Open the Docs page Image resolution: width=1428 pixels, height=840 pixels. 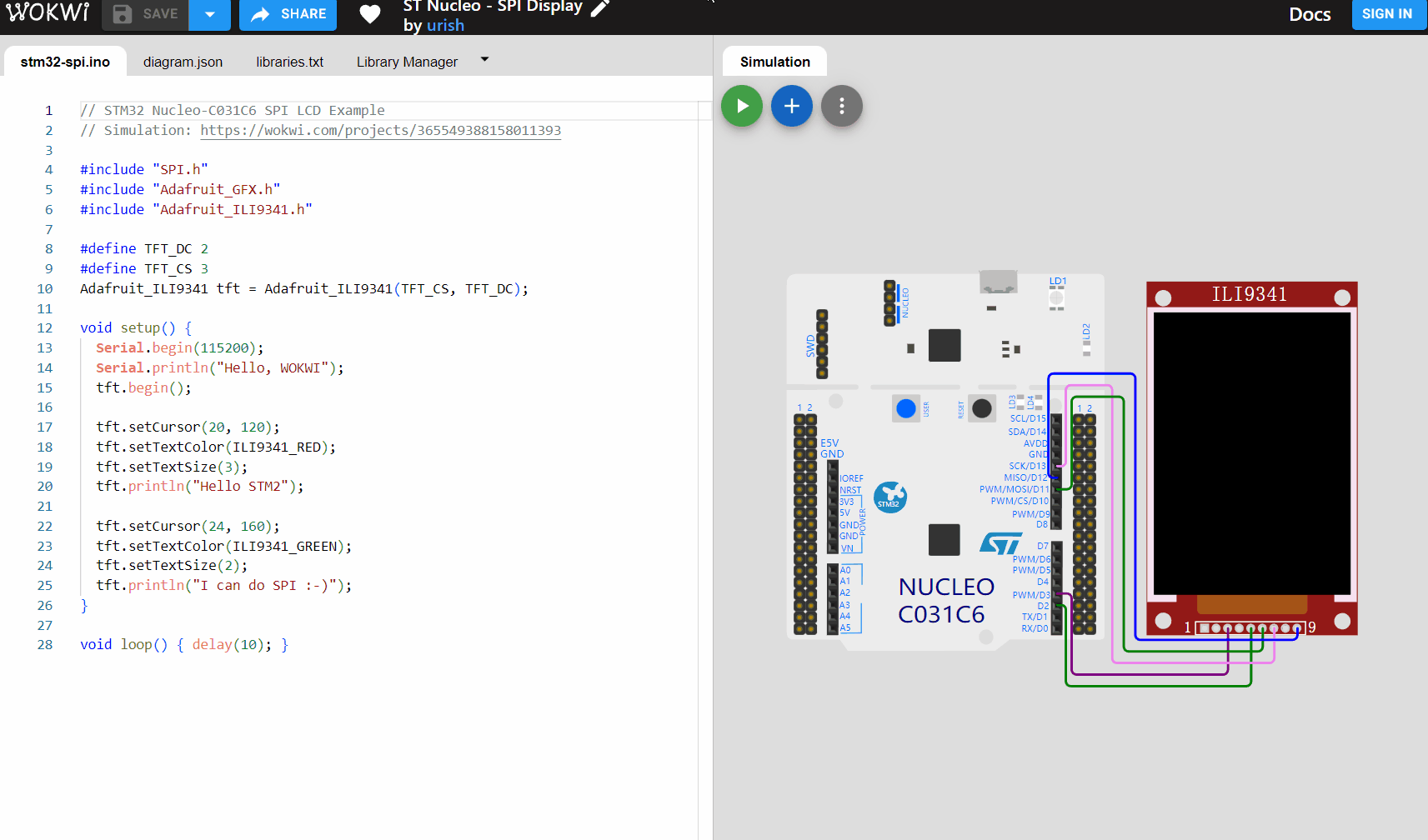pyautogui.click(x=1310, y=14)
